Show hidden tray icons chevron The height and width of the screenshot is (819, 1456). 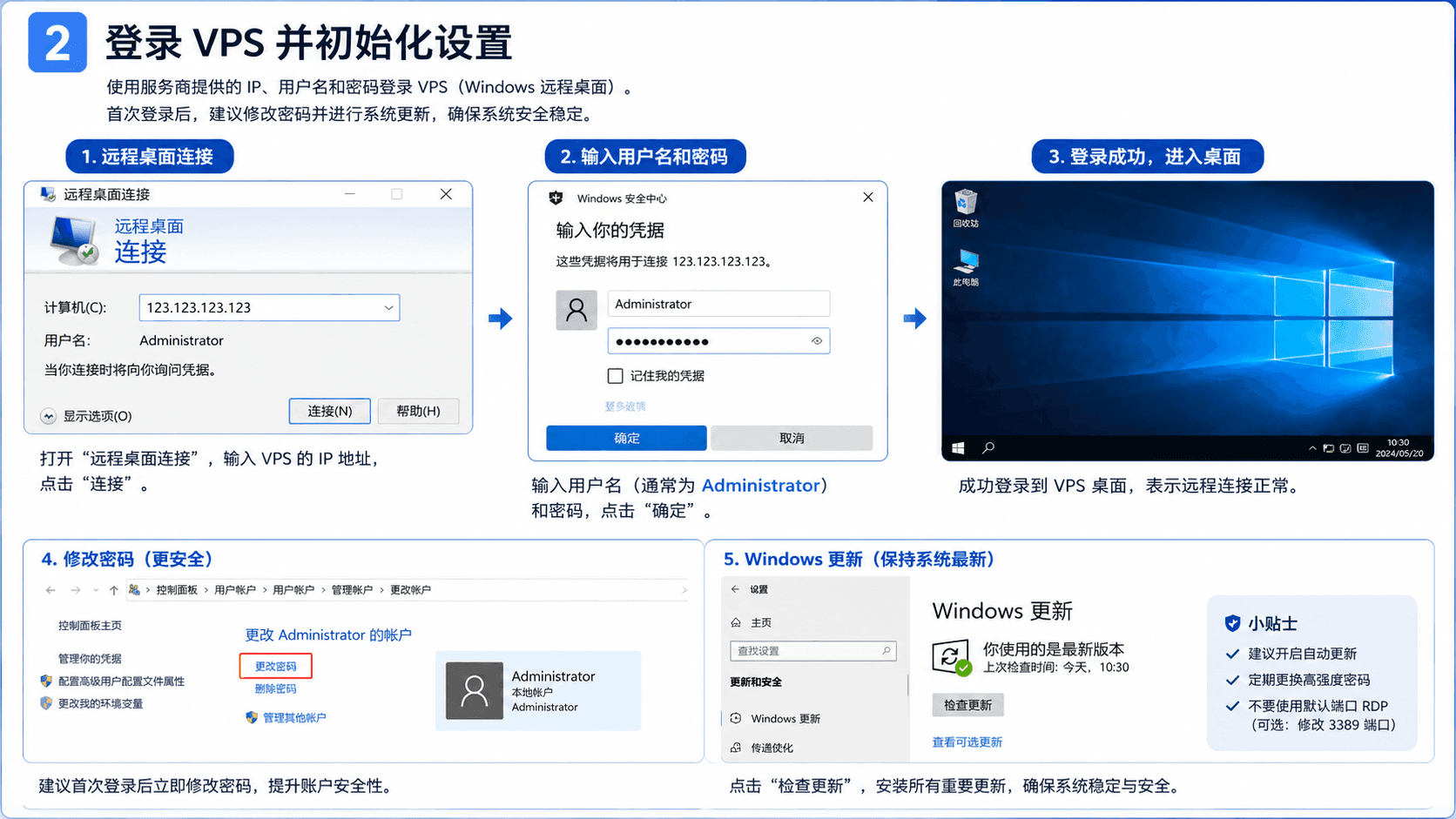click(1312, 448)
